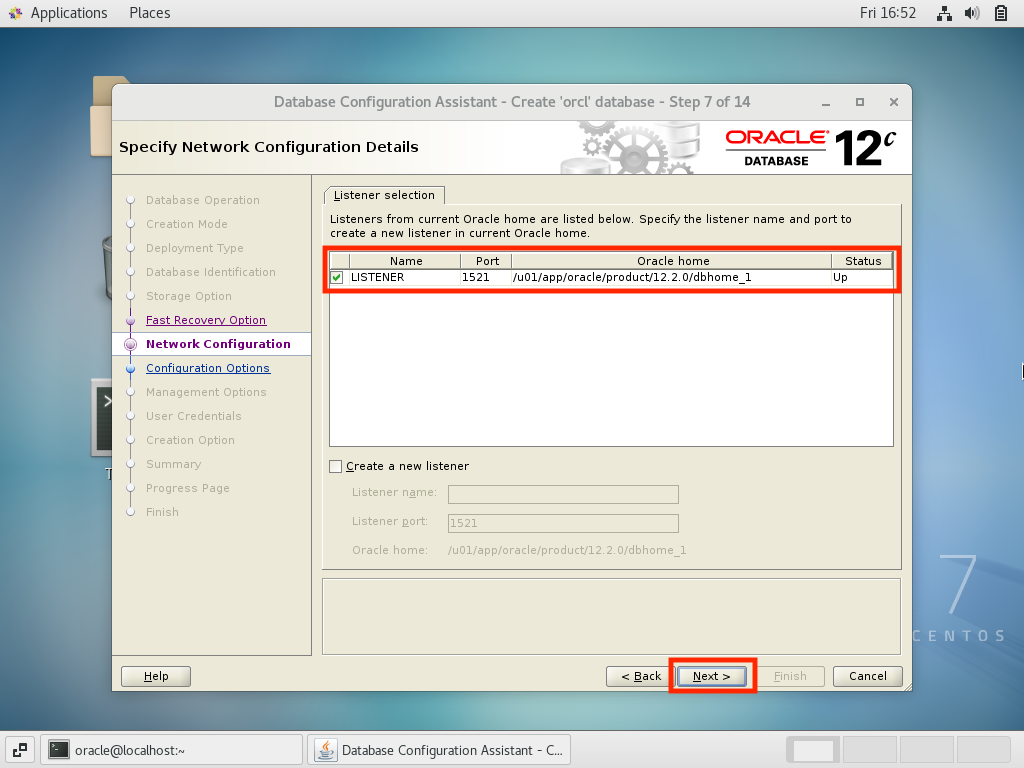Viewport: 1024px width, 768px height.
Task: Click the Fri 16:52 clock
Action: pos(888,13)
